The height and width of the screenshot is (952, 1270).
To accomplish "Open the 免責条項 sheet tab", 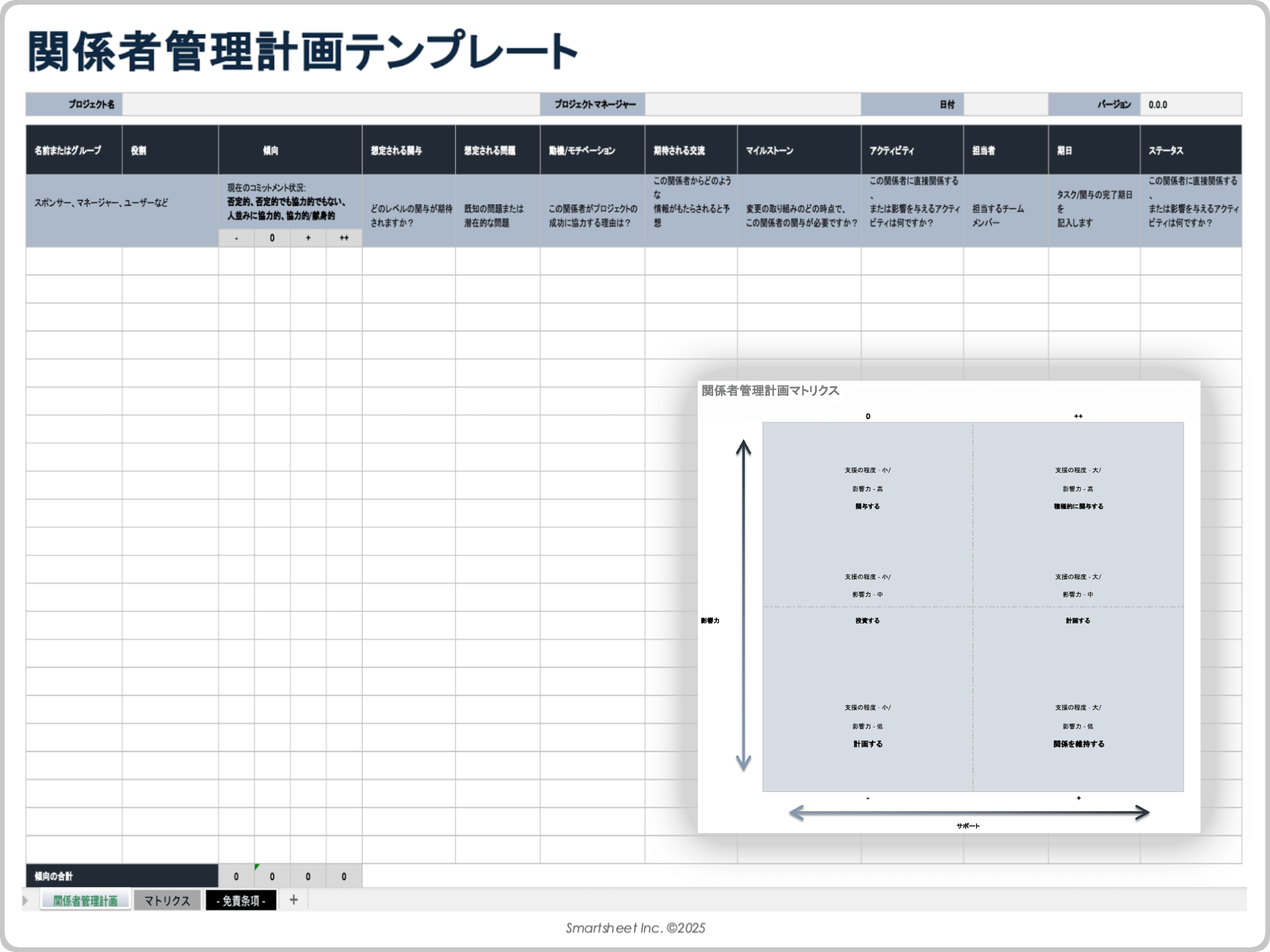I will tap(241, 900).
